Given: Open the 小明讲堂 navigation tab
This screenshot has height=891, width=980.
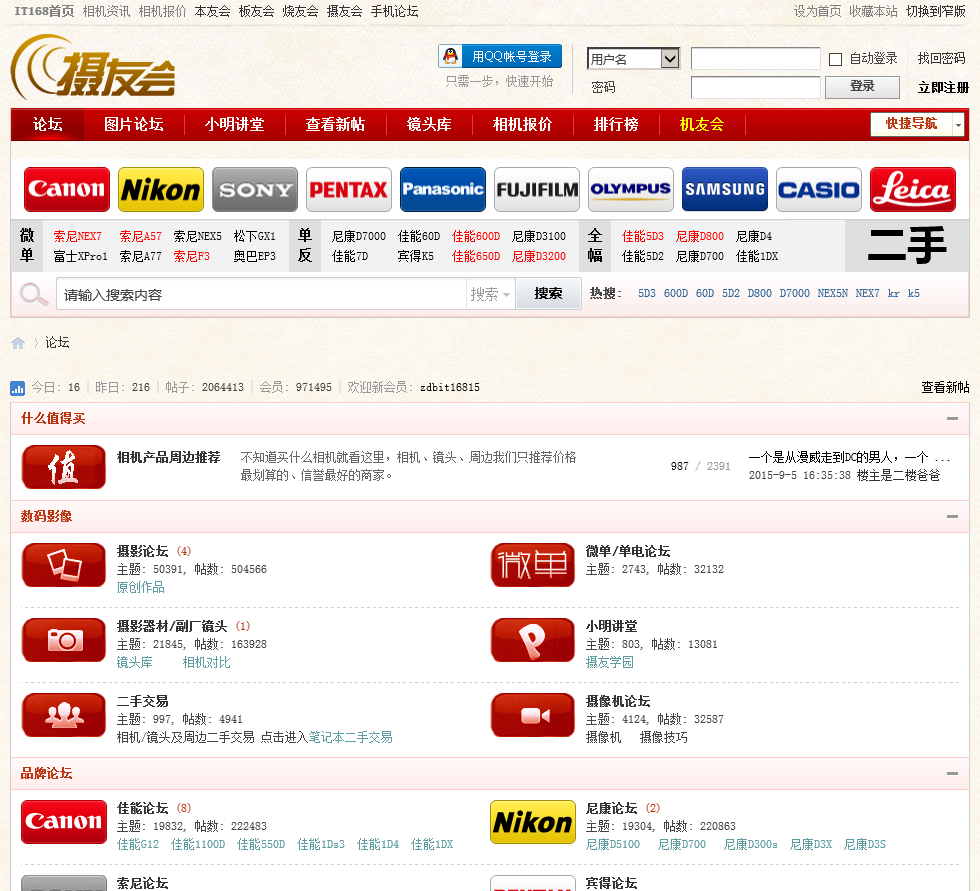Looking at the screenshot, I should 234,124.
